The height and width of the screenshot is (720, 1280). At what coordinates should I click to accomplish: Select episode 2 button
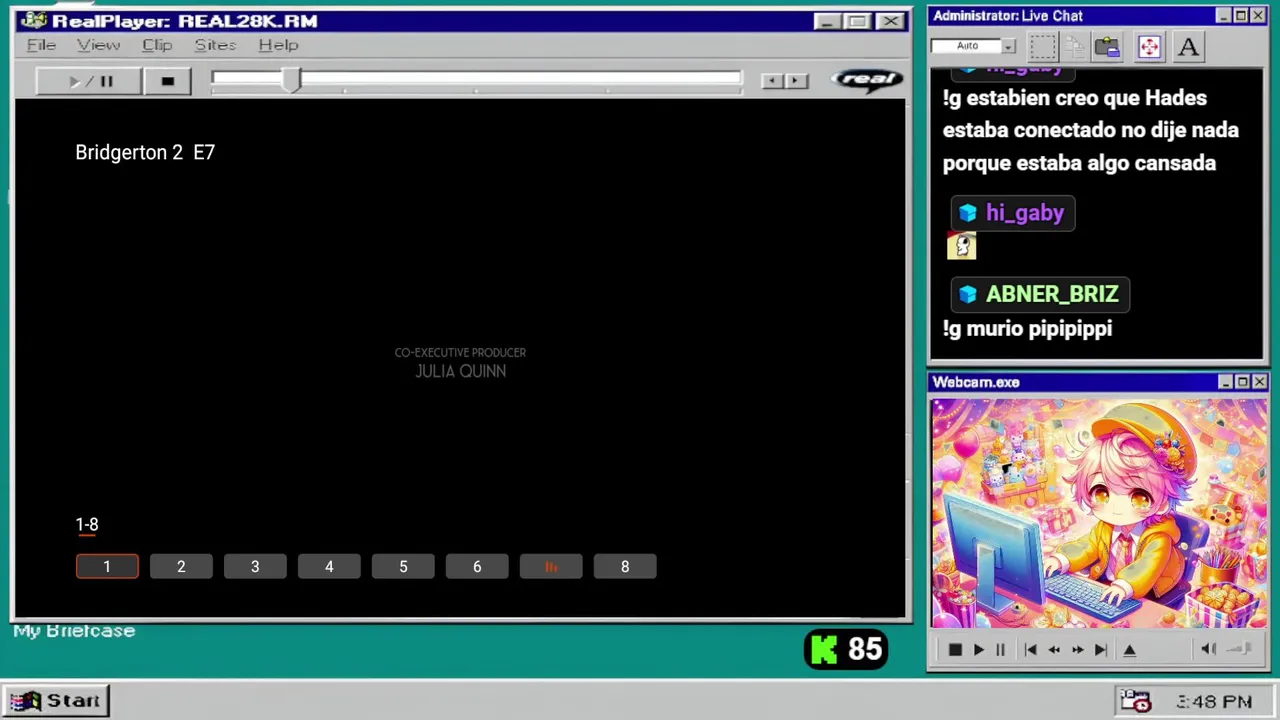pyautogui.click(x=181, y=567)
